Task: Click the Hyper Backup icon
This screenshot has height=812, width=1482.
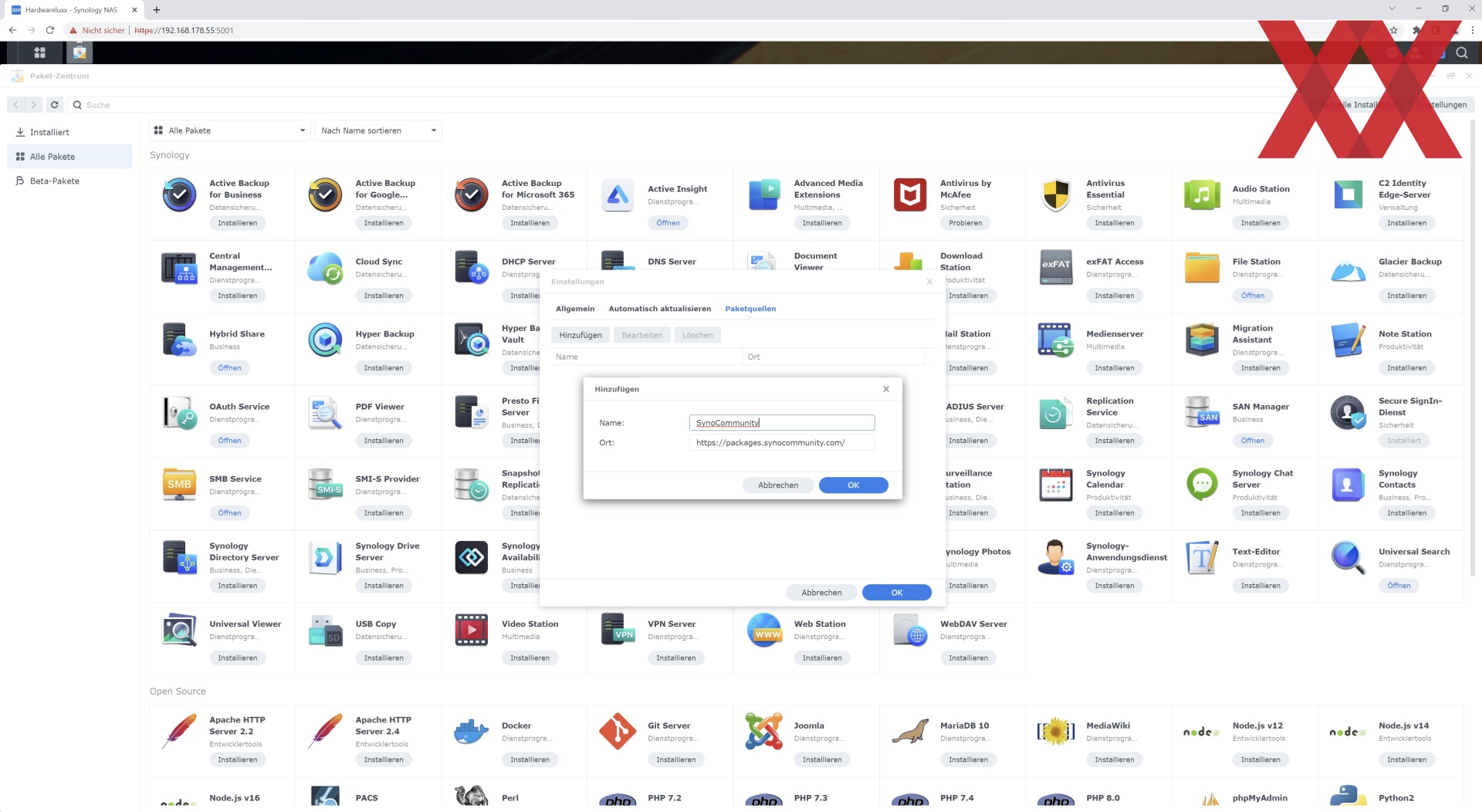Action: click(325, 340)
